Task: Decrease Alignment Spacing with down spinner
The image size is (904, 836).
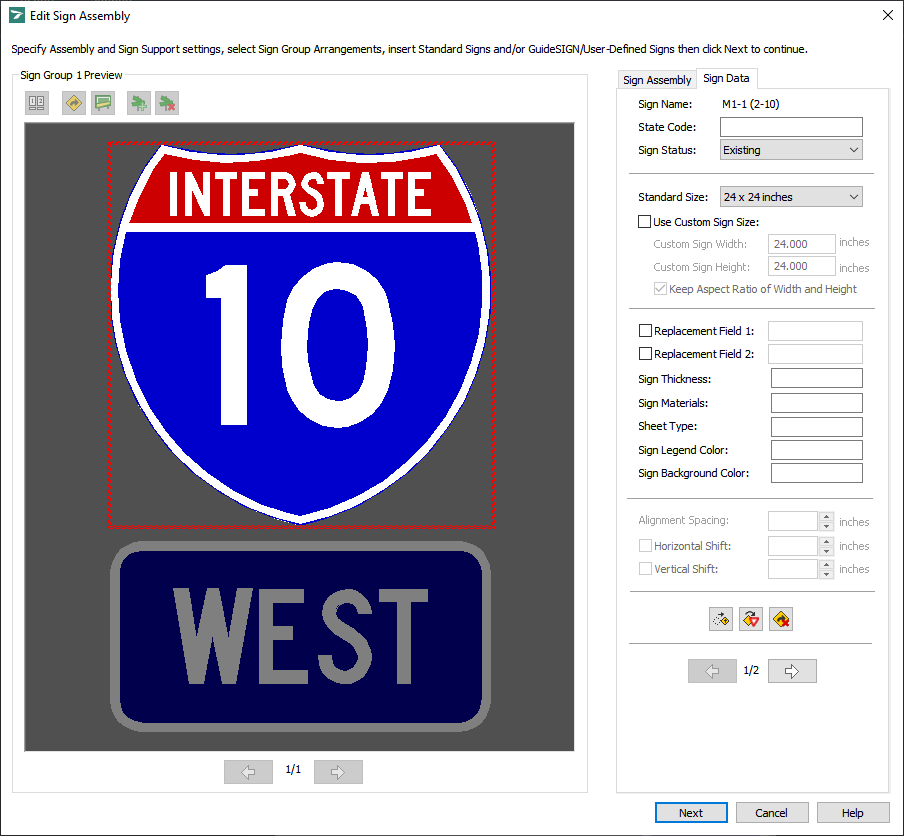Action: coord(826,526)
